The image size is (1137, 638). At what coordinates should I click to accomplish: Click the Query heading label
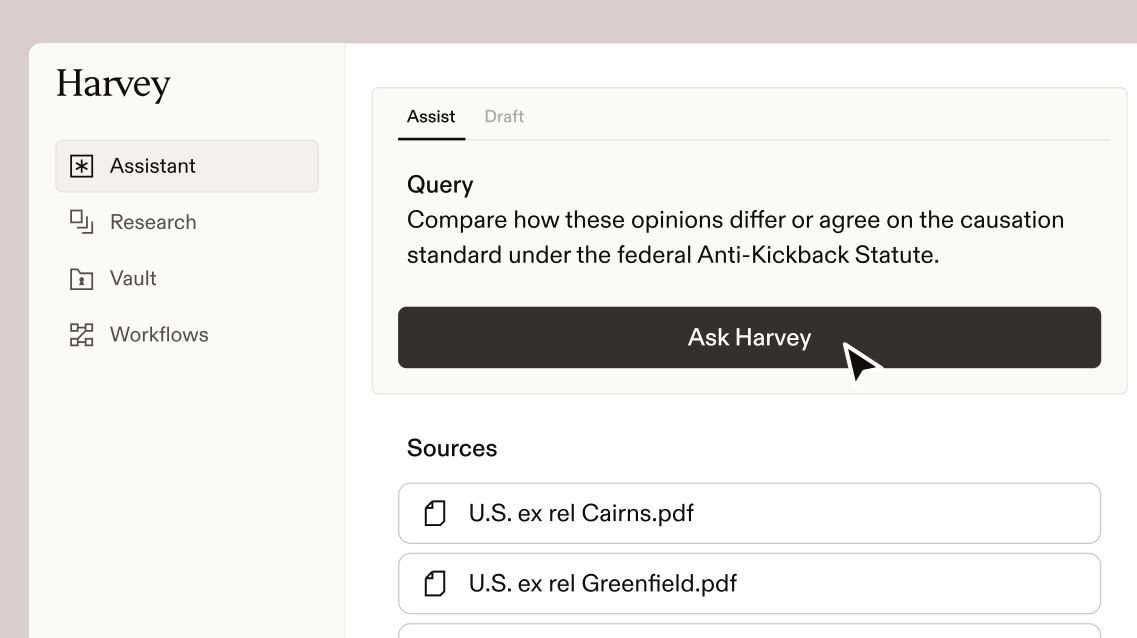coord(440,185)
